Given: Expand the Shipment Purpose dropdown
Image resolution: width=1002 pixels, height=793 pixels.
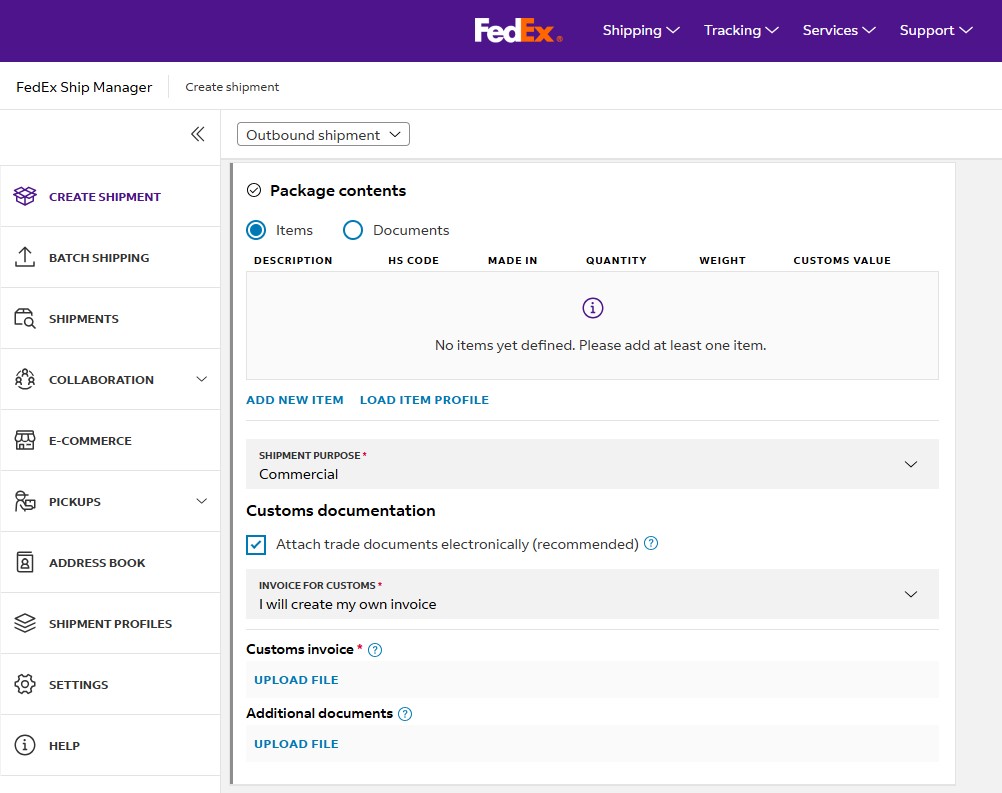Looking at the screenshot, I should (x=592, y=464).
